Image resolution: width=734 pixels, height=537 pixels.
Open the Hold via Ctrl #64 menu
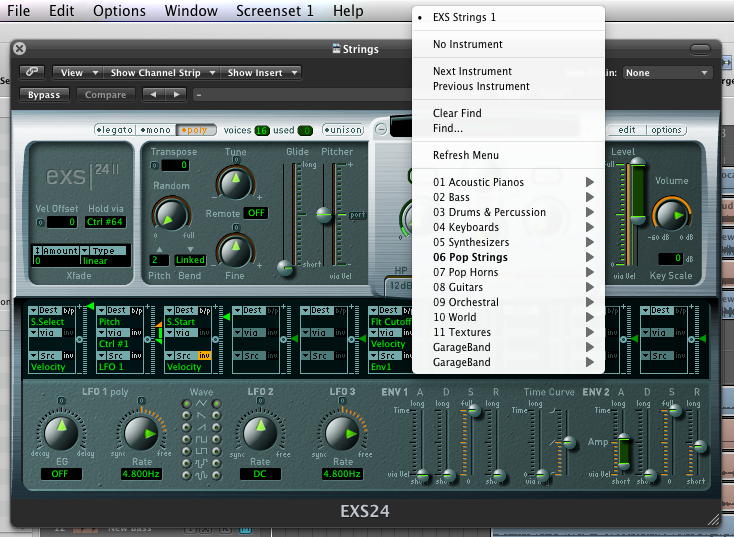[x=105, y=222]
